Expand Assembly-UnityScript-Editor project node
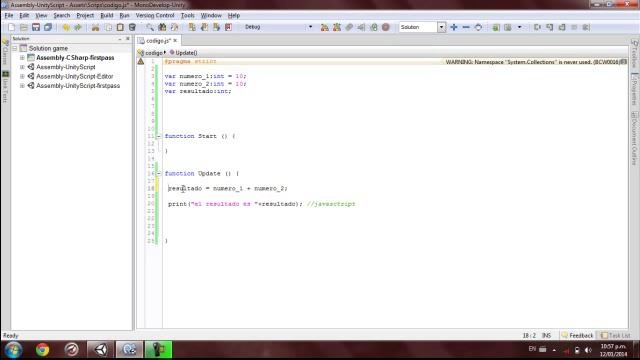The height and width of the screenshot is (360, 640). (x=22, y=76)
